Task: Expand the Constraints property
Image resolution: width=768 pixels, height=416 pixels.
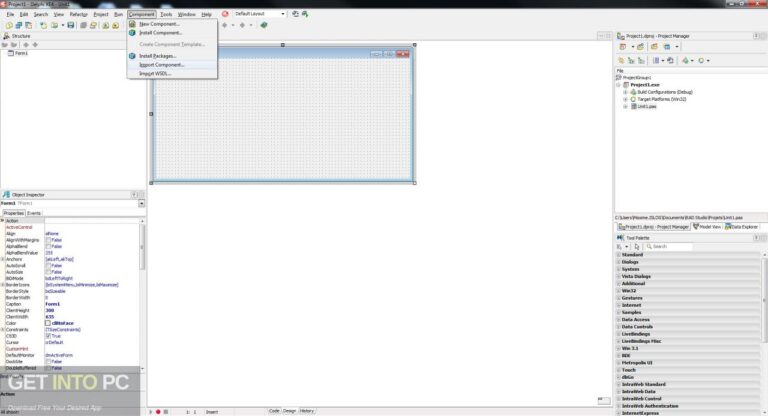Action: tap(3, 330)
